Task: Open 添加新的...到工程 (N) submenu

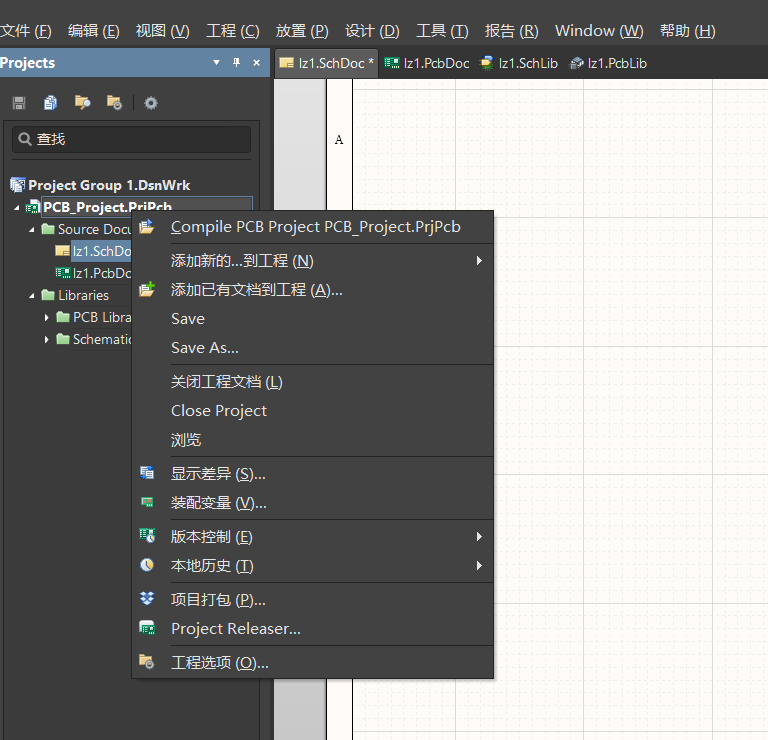Action: (312, 261)
